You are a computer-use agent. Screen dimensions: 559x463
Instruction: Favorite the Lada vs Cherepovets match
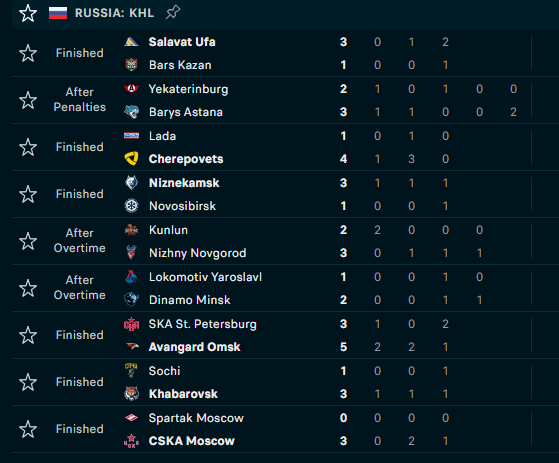(28, 147)
